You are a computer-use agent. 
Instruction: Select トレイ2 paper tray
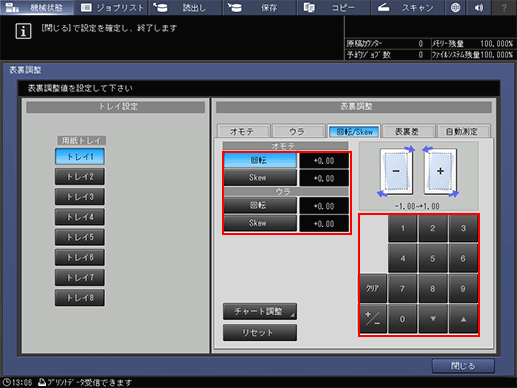tap(80, 177)
